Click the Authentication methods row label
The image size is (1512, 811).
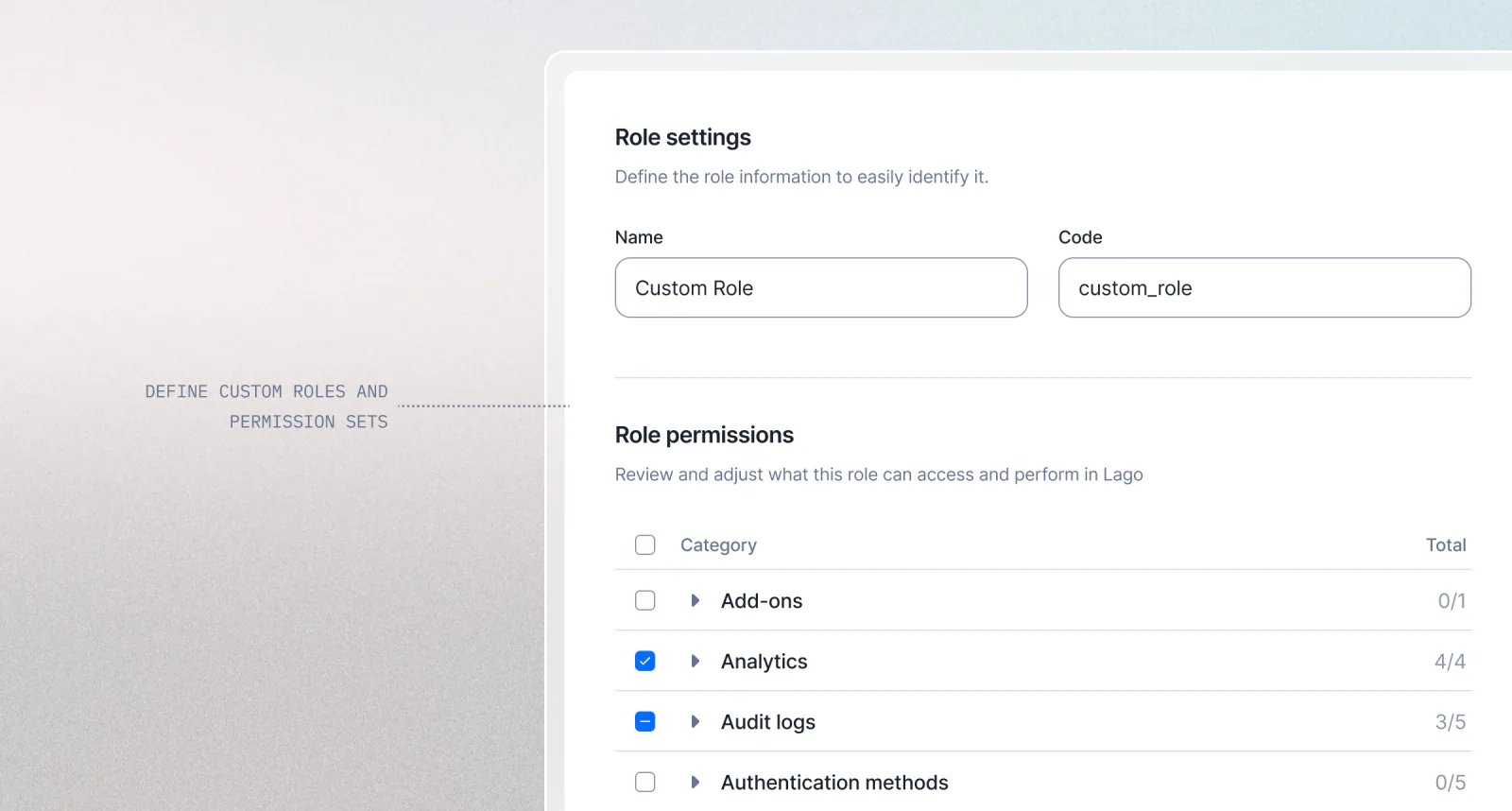(x=834, y=783)
